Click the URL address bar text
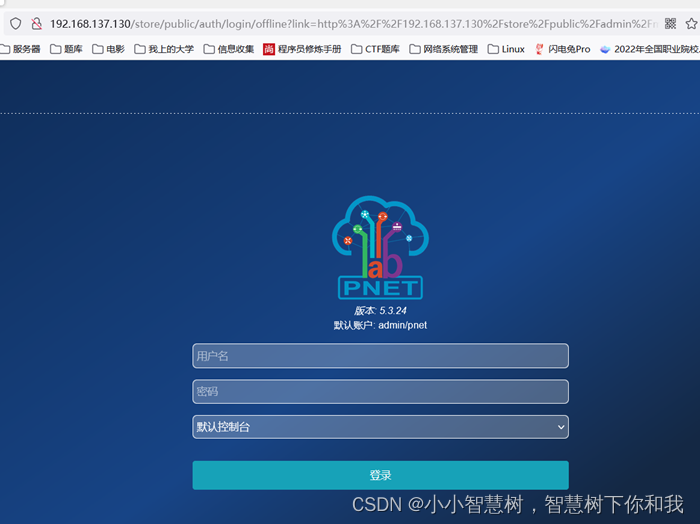Screen dimensions: 700x524 tap(354, 24)
